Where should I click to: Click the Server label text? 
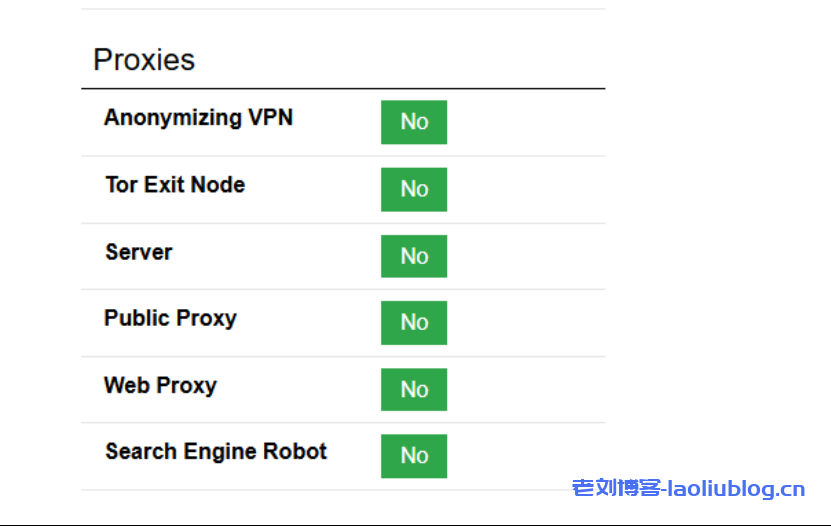tap(139, 252)
